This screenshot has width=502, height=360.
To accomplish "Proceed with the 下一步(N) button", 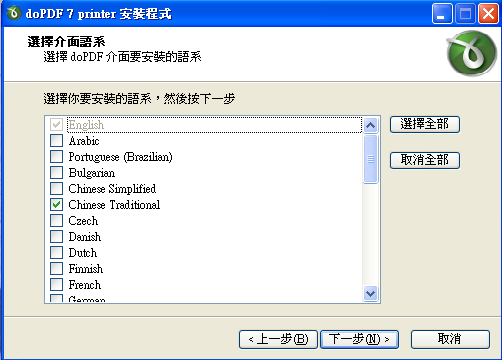I will (359, 339).
